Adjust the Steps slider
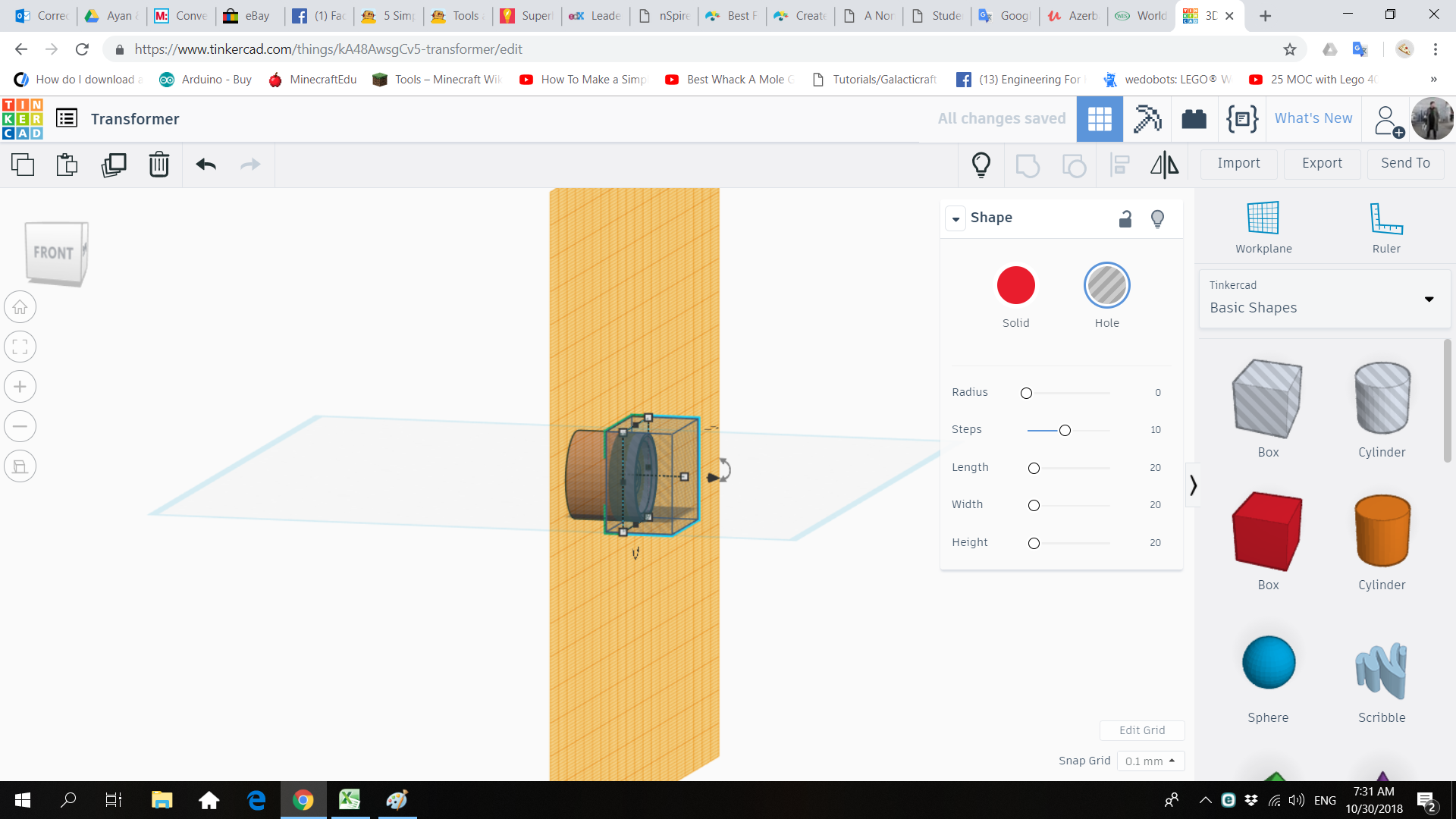The height and width of the screenshot is (819, 1456). tap(1065, 430)
